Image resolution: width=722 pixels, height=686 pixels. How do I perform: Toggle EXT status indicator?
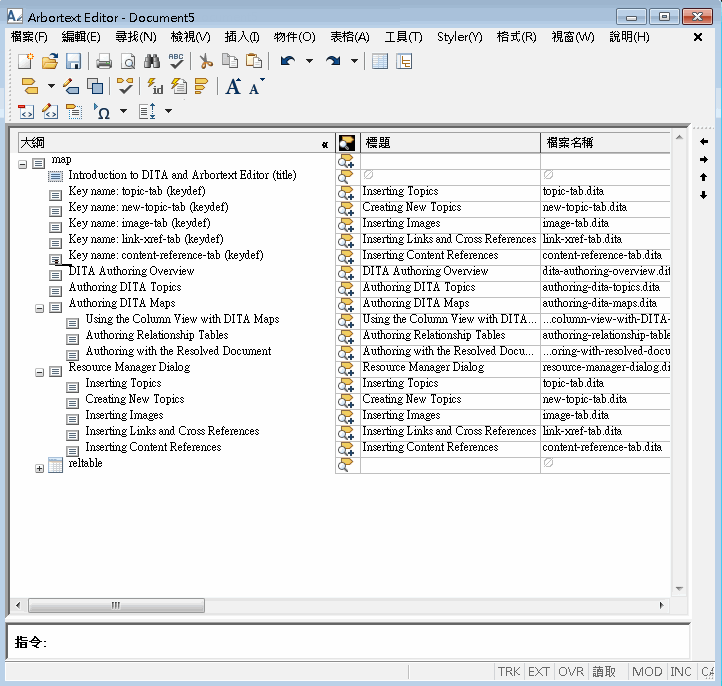tap(539, 672)
